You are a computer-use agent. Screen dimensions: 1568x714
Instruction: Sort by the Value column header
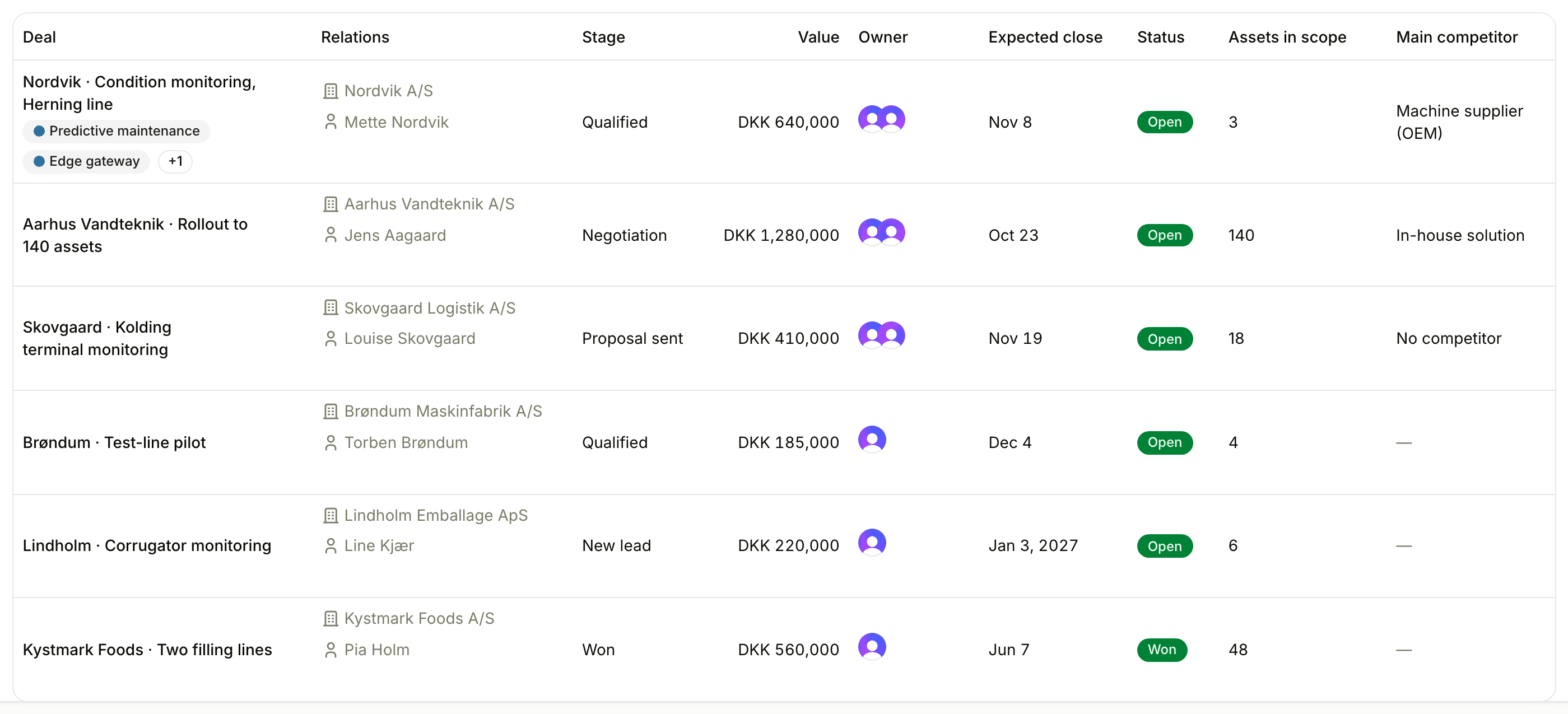(818, 37)
